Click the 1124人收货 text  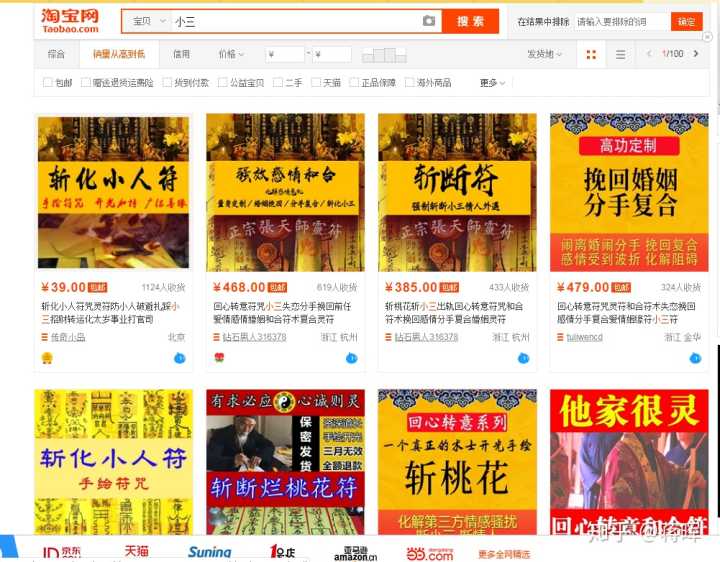point(163,287)
